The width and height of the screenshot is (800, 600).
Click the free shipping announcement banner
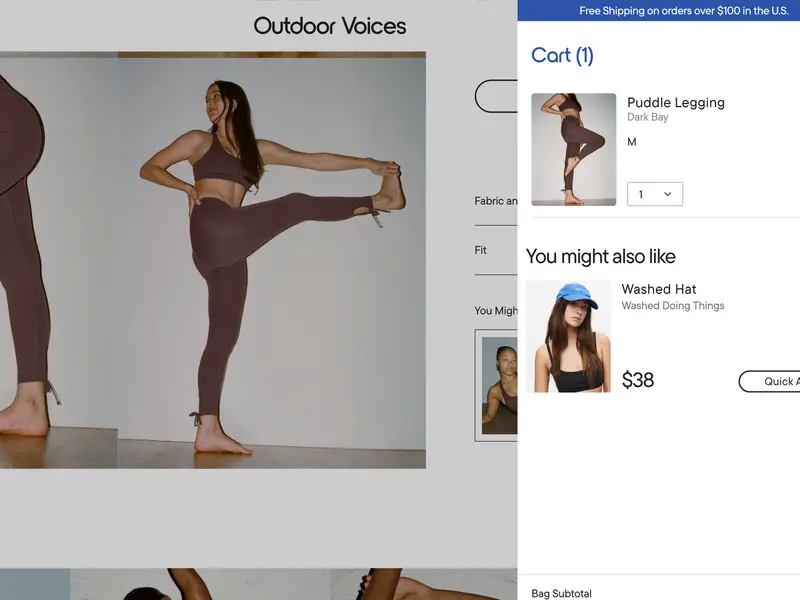pos(683,11)
